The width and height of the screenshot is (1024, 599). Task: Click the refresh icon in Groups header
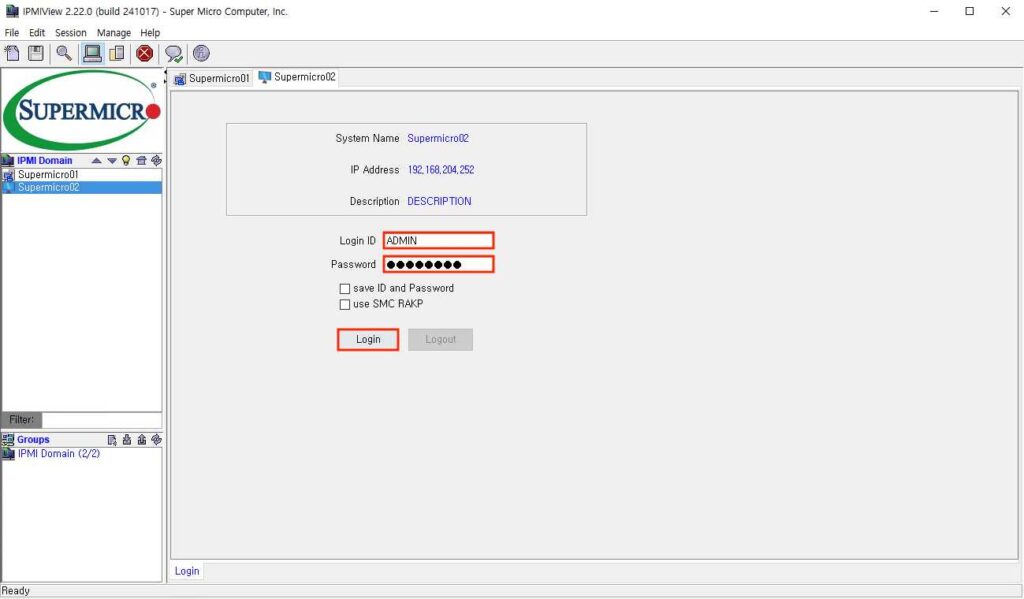point(156,440)
